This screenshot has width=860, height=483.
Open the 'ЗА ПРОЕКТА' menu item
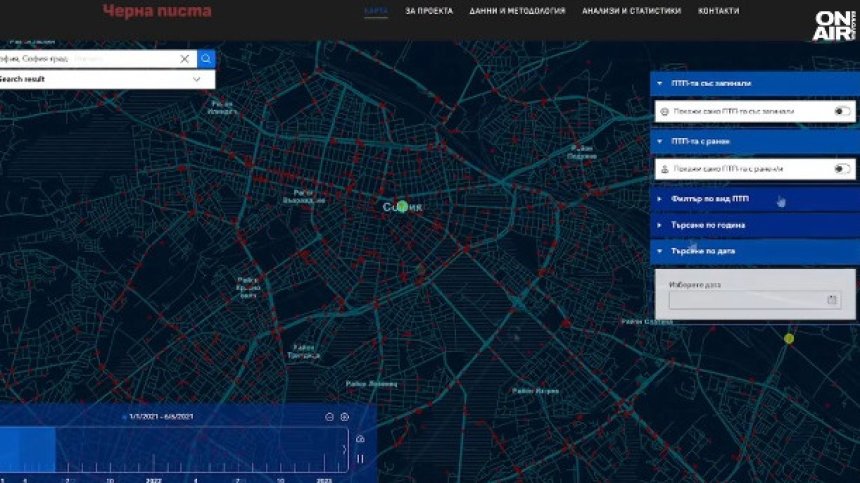pos(429,11)
